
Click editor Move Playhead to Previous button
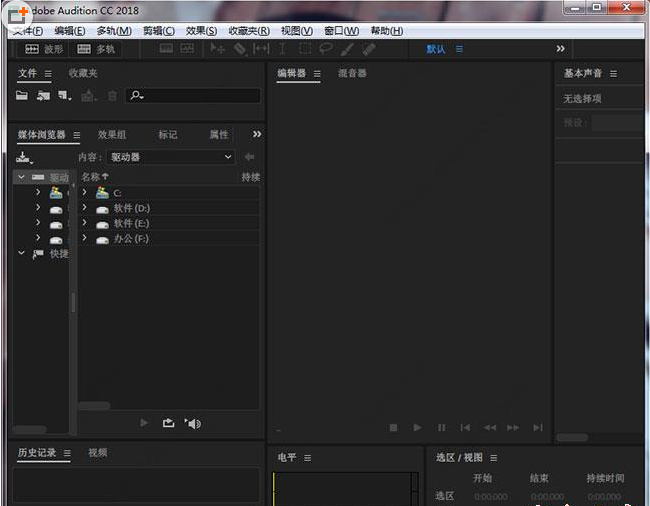click(465, 427)
